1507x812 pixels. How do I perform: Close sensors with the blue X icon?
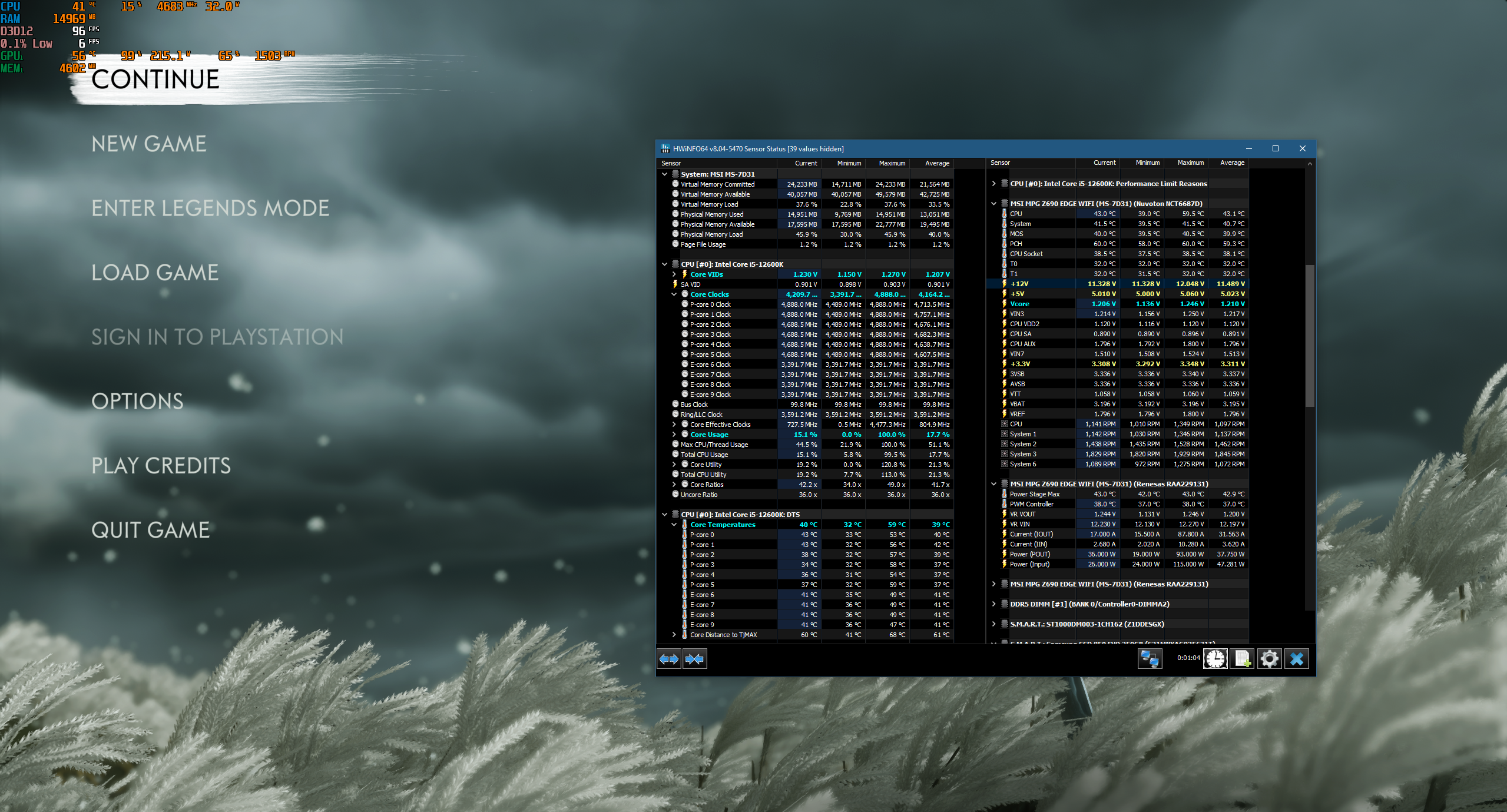[x=1297, y=658]
